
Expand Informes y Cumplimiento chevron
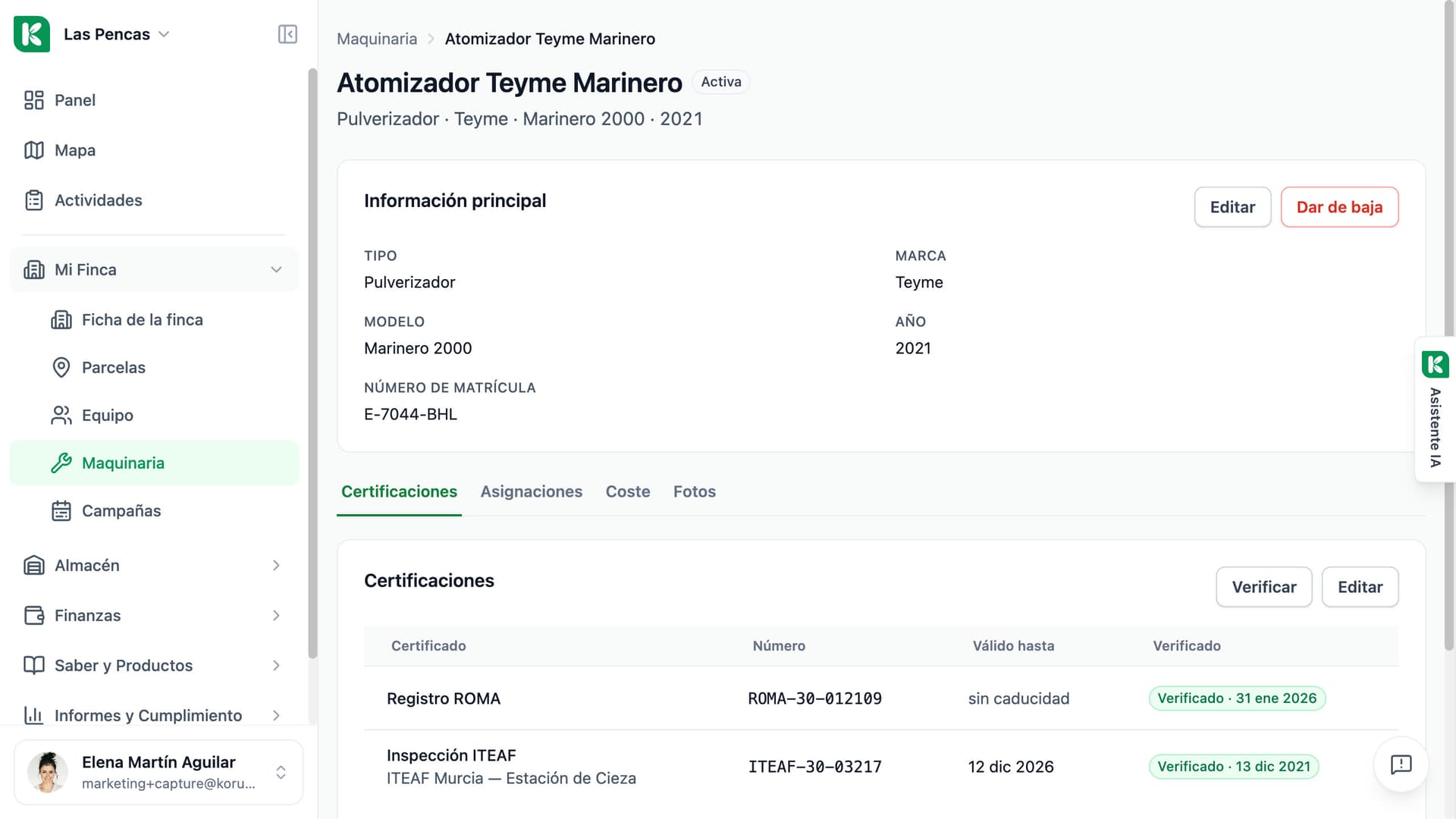click(x=276, y=716)
